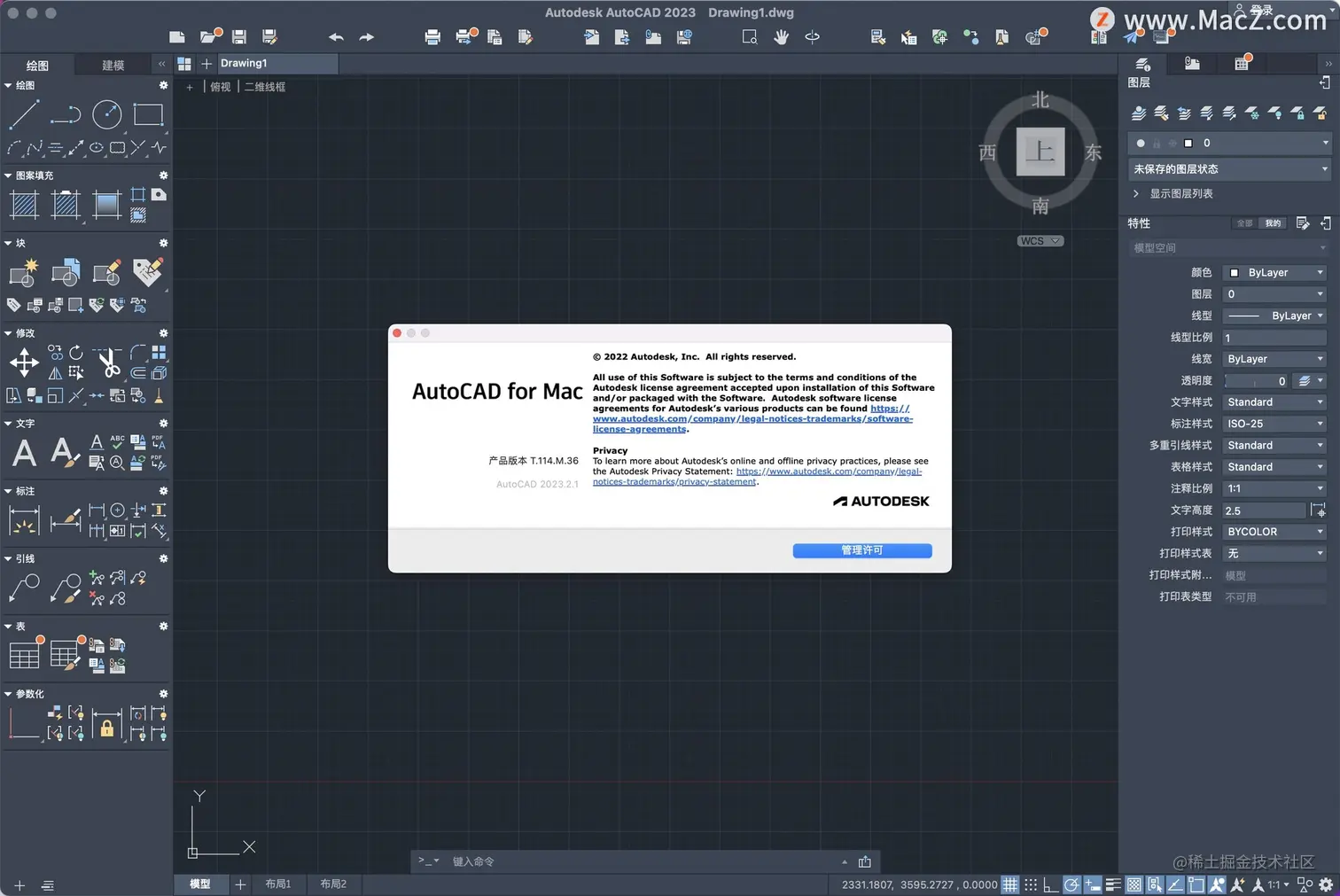Image resolution: width=1340 pixels, height=896 pixels.
Task: Switch to the 布局1 layout tab
Action: pyautogui.click(x=278, y=884)
